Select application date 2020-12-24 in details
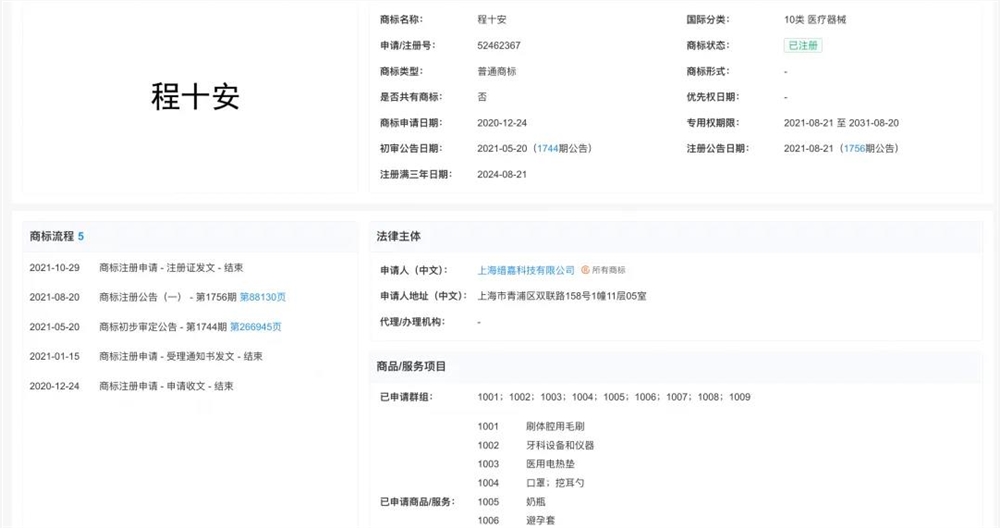 (x=502, y=123)
